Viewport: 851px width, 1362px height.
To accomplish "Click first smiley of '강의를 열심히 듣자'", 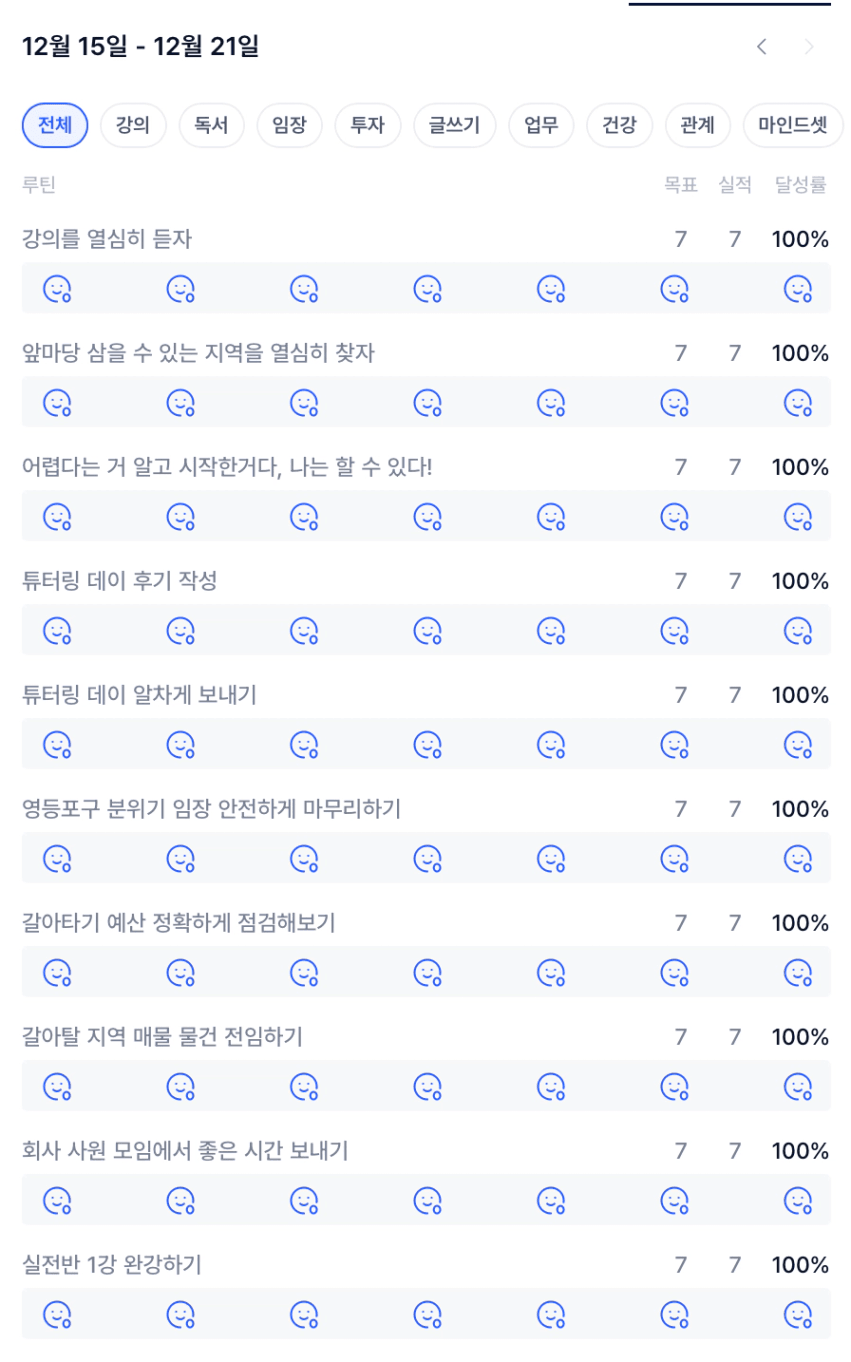I will tap(57, 289).
